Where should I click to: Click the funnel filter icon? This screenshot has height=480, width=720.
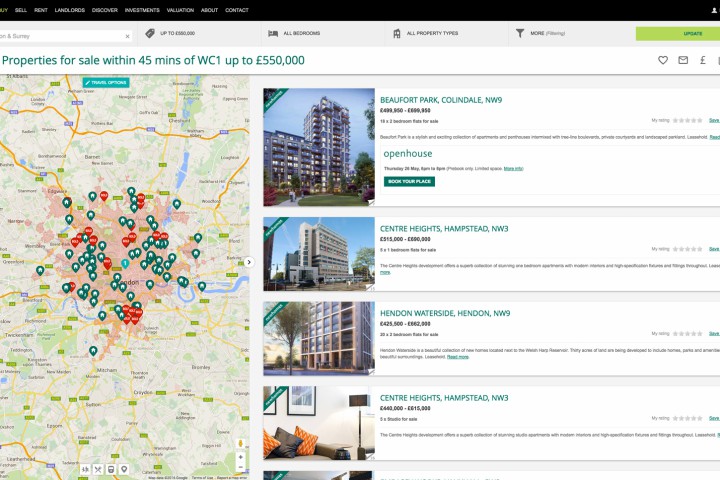point(520,34)
